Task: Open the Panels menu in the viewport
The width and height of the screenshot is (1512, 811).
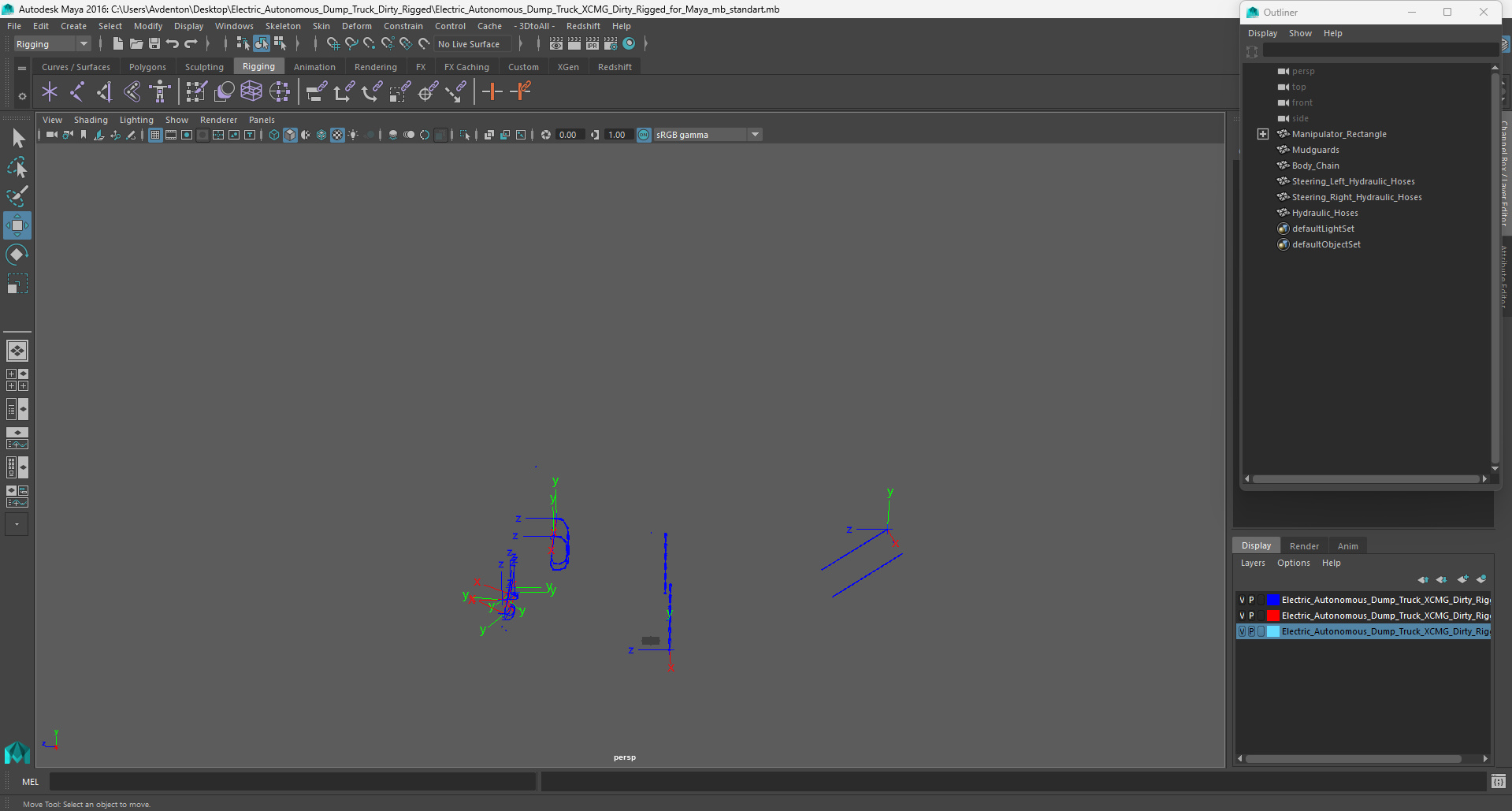Action: point(262,120)
